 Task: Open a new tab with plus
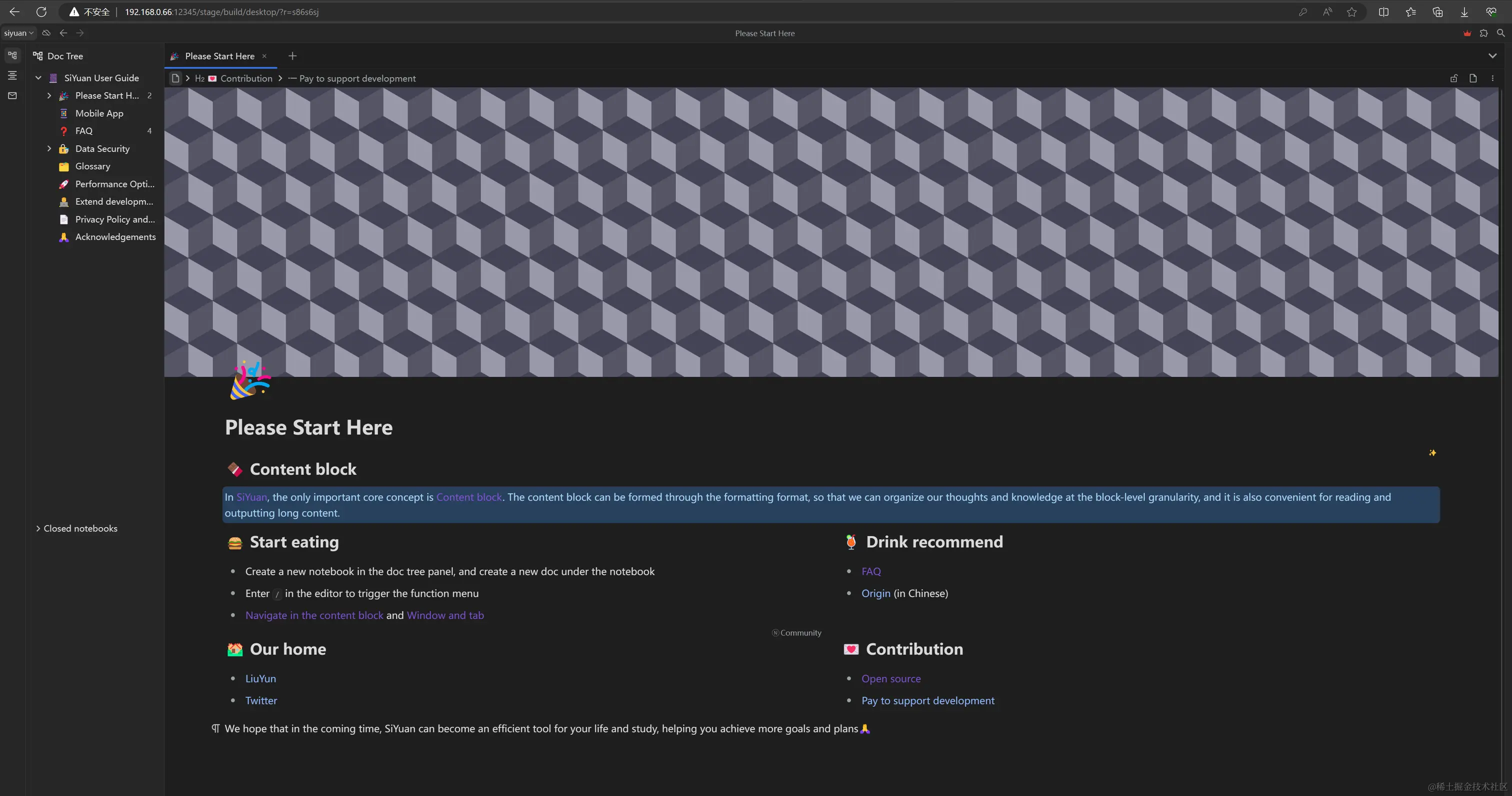click(292, 56)
